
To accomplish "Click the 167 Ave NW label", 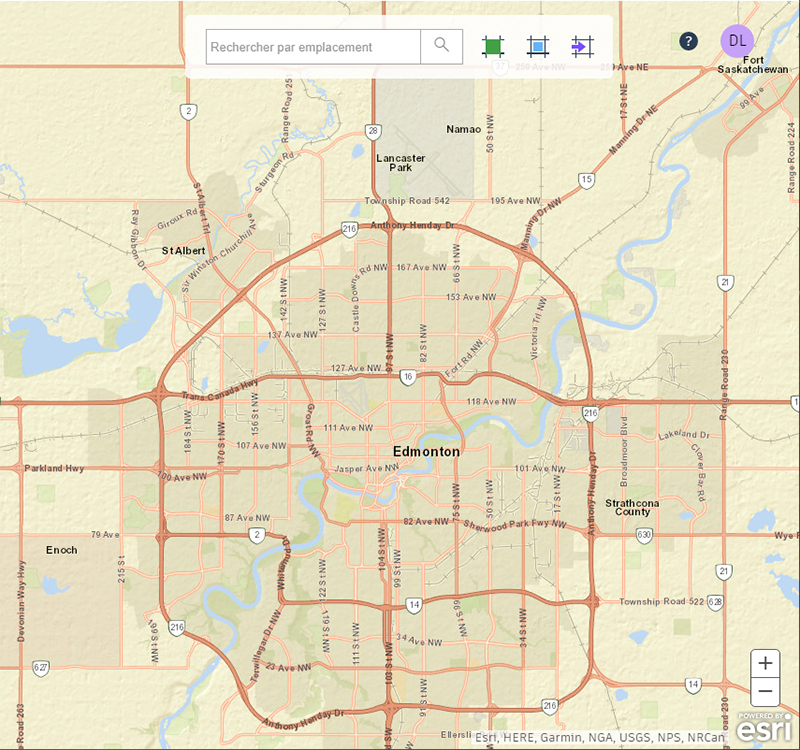I will click(x=421, y=267).
